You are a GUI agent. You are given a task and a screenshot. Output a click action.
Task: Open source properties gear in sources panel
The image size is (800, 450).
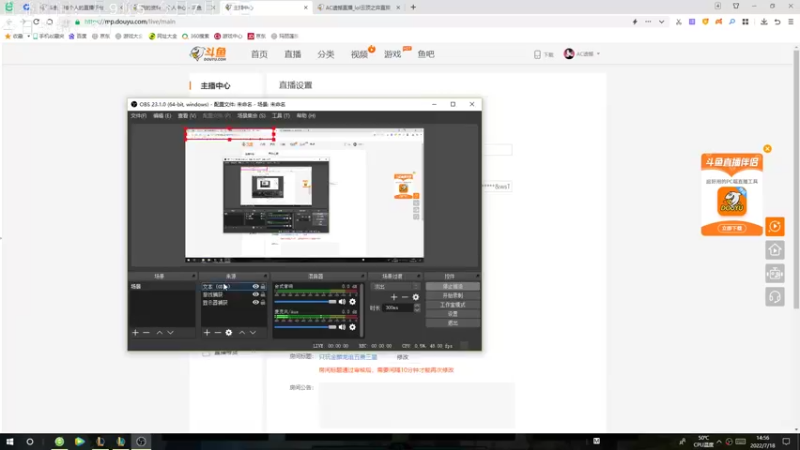(229, 333)
